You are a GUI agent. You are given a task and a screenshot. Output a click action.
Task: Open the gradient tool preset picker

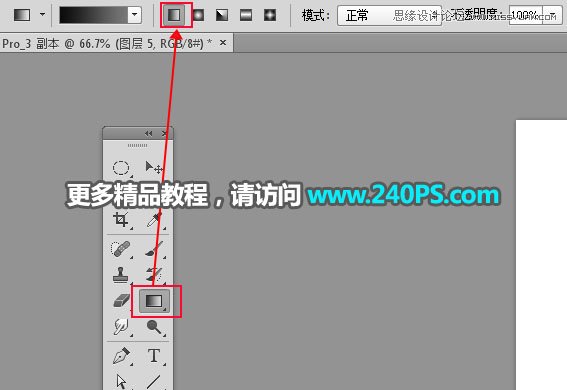[42, 15]
